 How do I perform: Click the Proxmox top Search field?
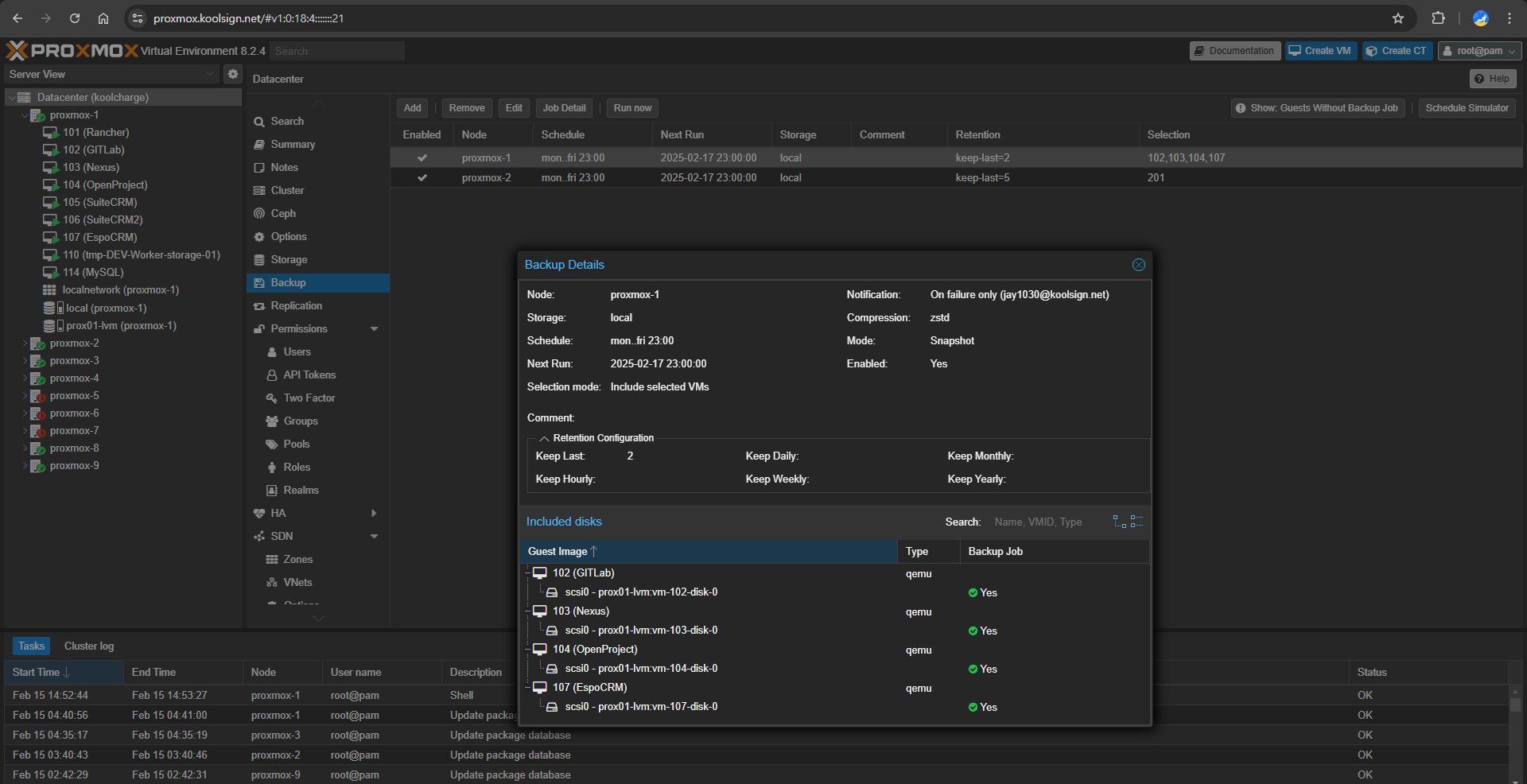click(x=337, y=51)
